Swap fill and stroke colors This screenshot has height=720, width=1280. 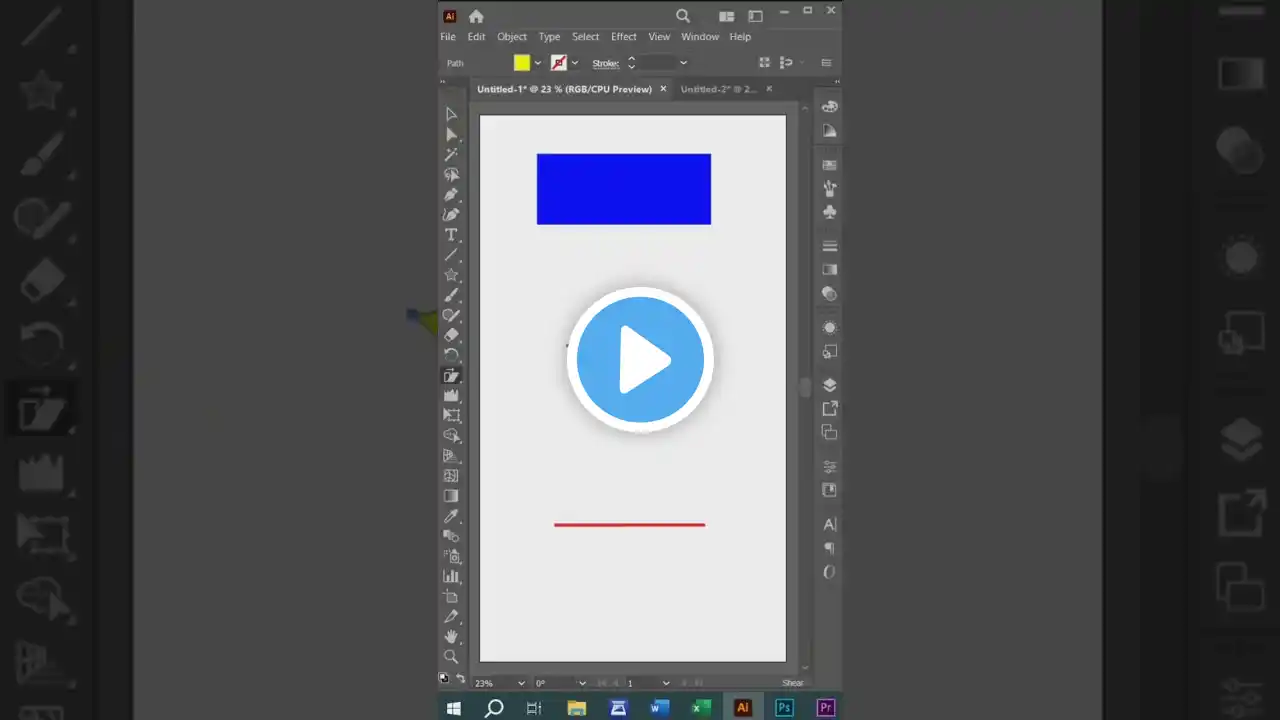[460, 678]
